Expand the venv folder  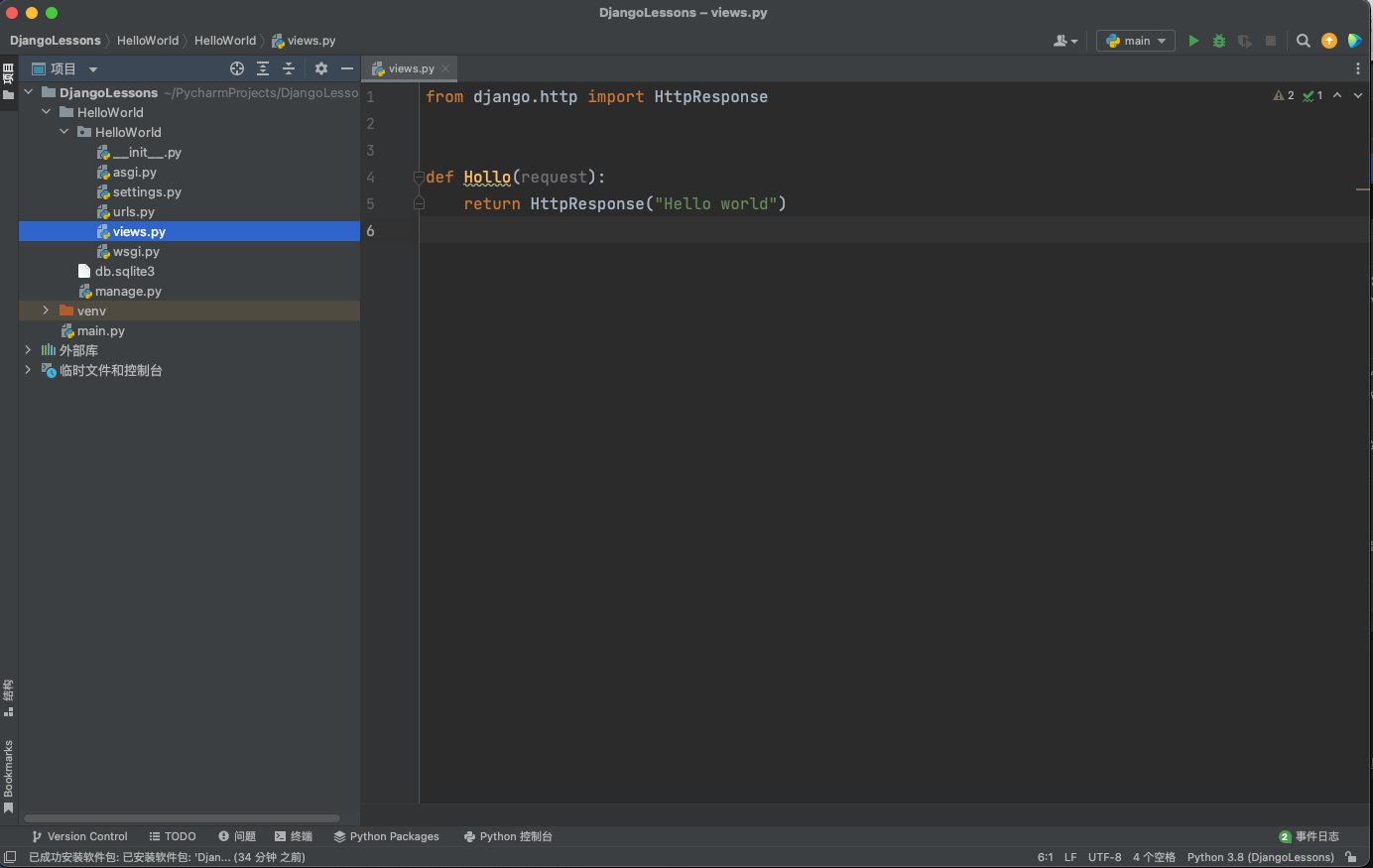click(x=46, y=310)
